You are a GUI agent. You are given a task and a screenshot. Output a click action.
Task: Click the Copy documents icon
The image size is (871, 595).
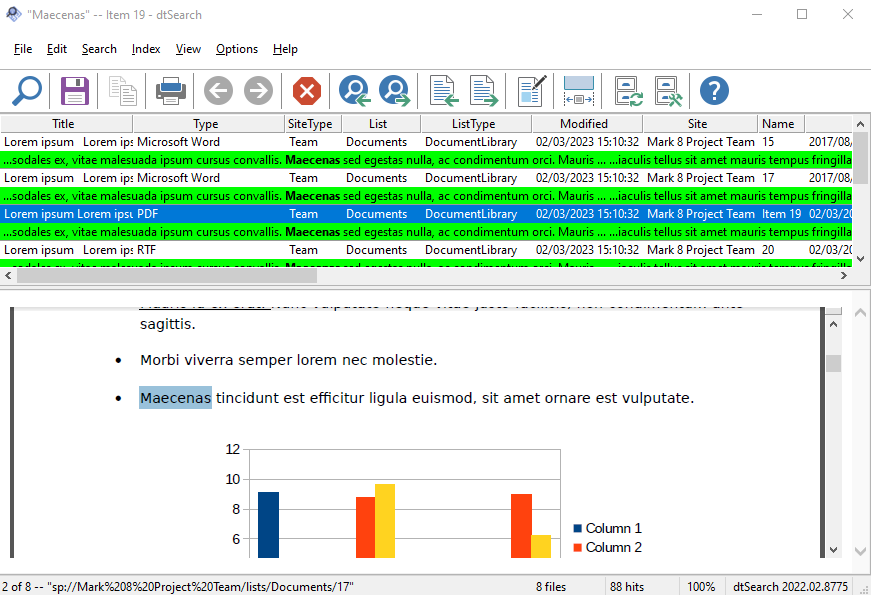(122, 91)
